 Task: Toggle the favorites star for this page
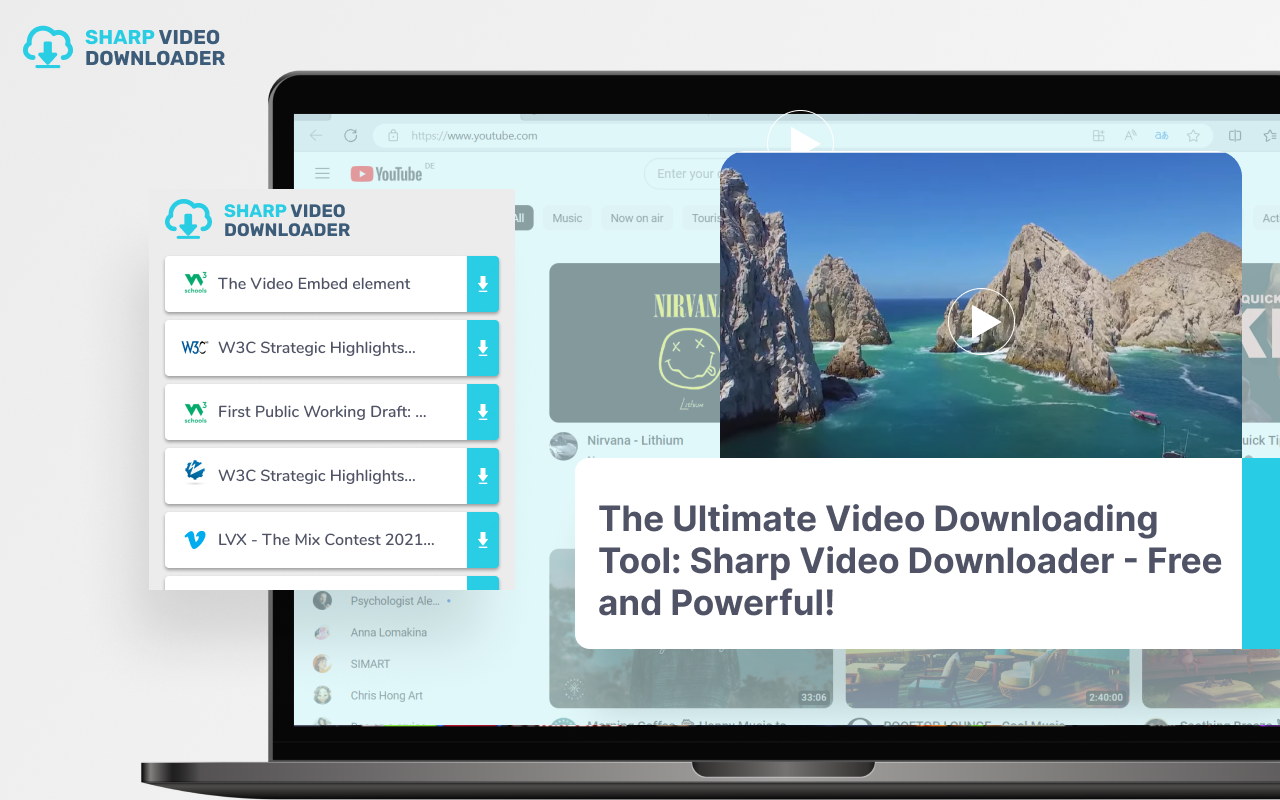(1193, 135)
